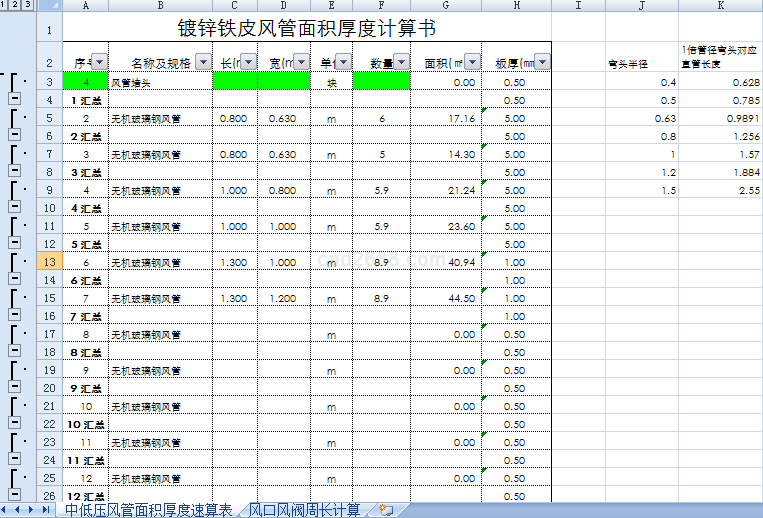Image resolution: width=763 pixels, height=518 pixels.
Task: Open the 名称及规格 filter dropdown
Action: point(203,62)
